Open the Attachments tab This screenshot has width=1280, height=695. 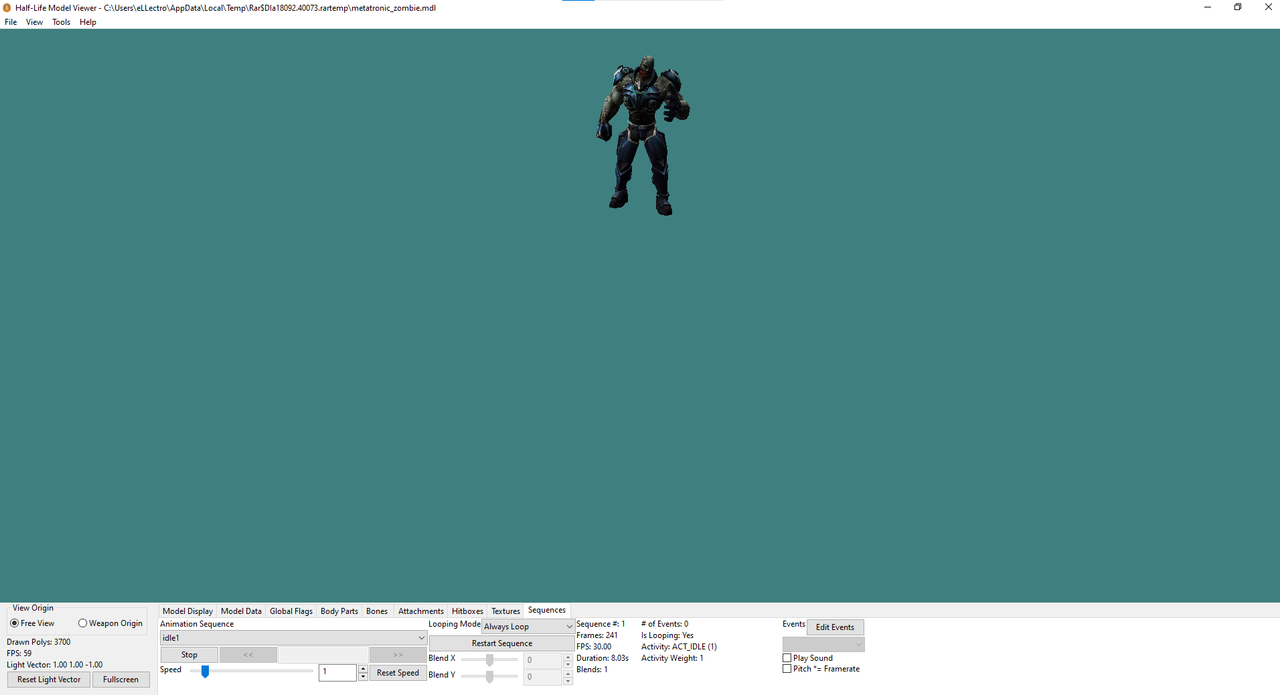[421, 611]
